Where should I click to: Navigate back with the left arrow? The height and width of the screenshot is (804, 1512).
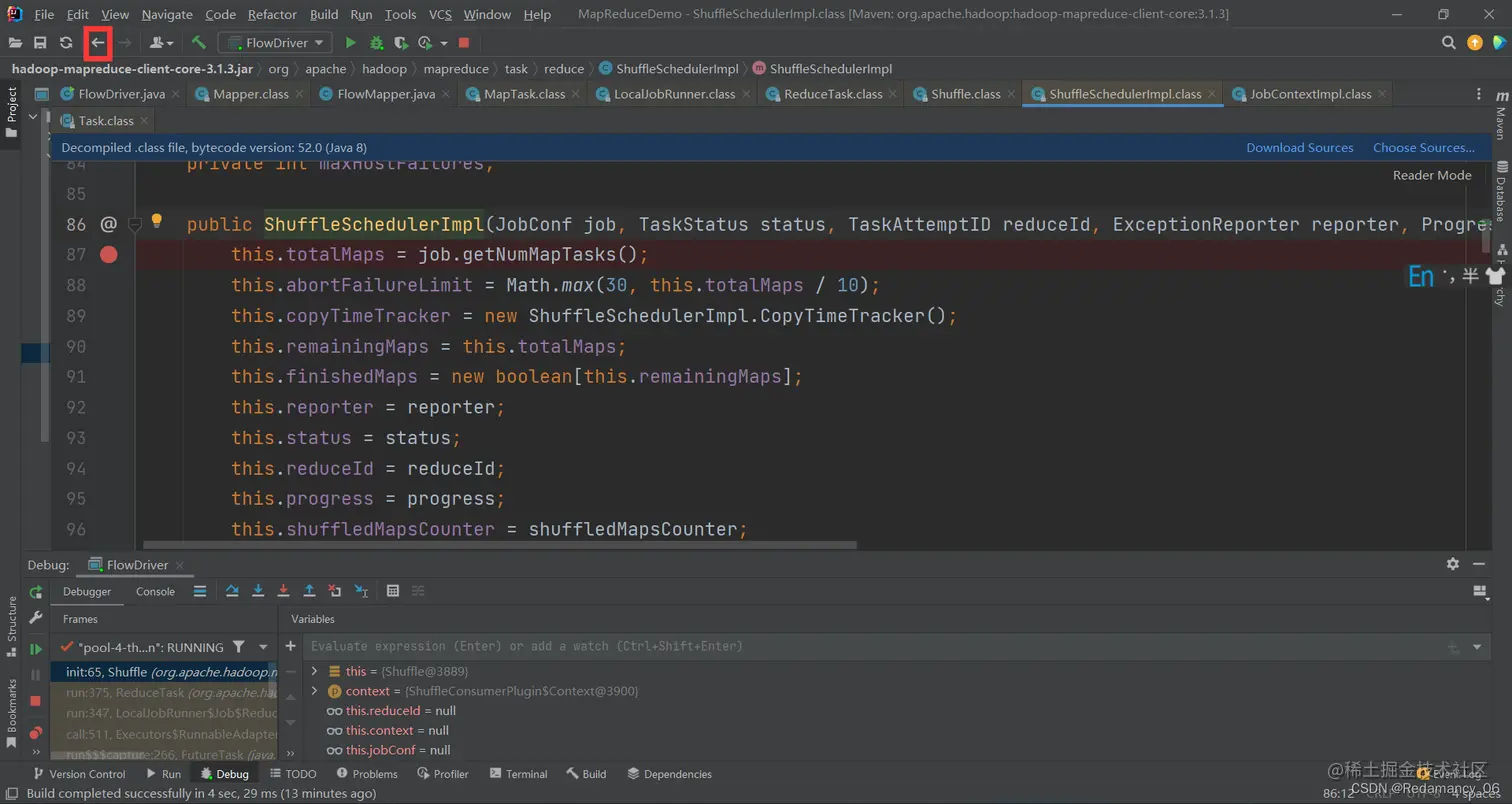[x=98, y=43]
